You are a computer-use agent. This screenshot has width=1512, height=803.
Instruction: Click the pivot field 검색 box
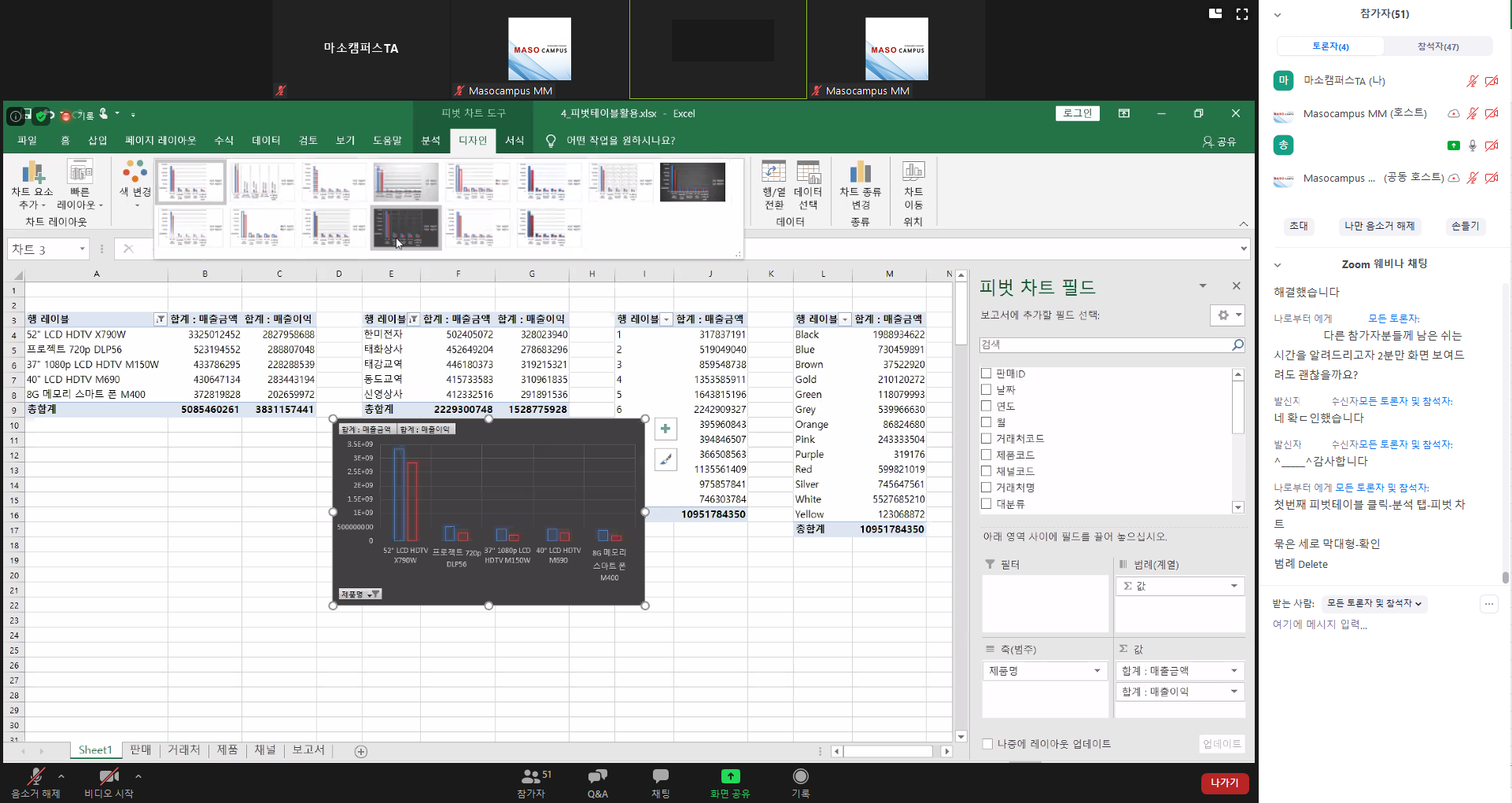point(1104,344)
